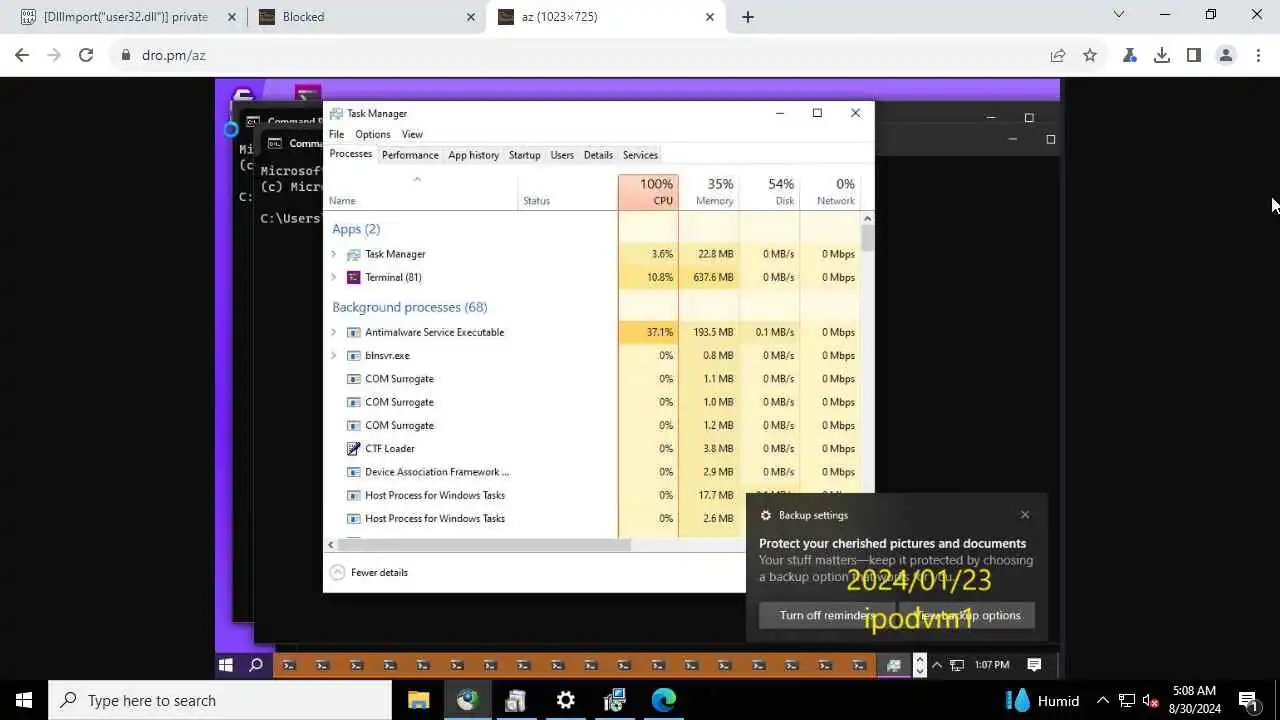Sort processes by the Network column

click(x=829, y=192)
